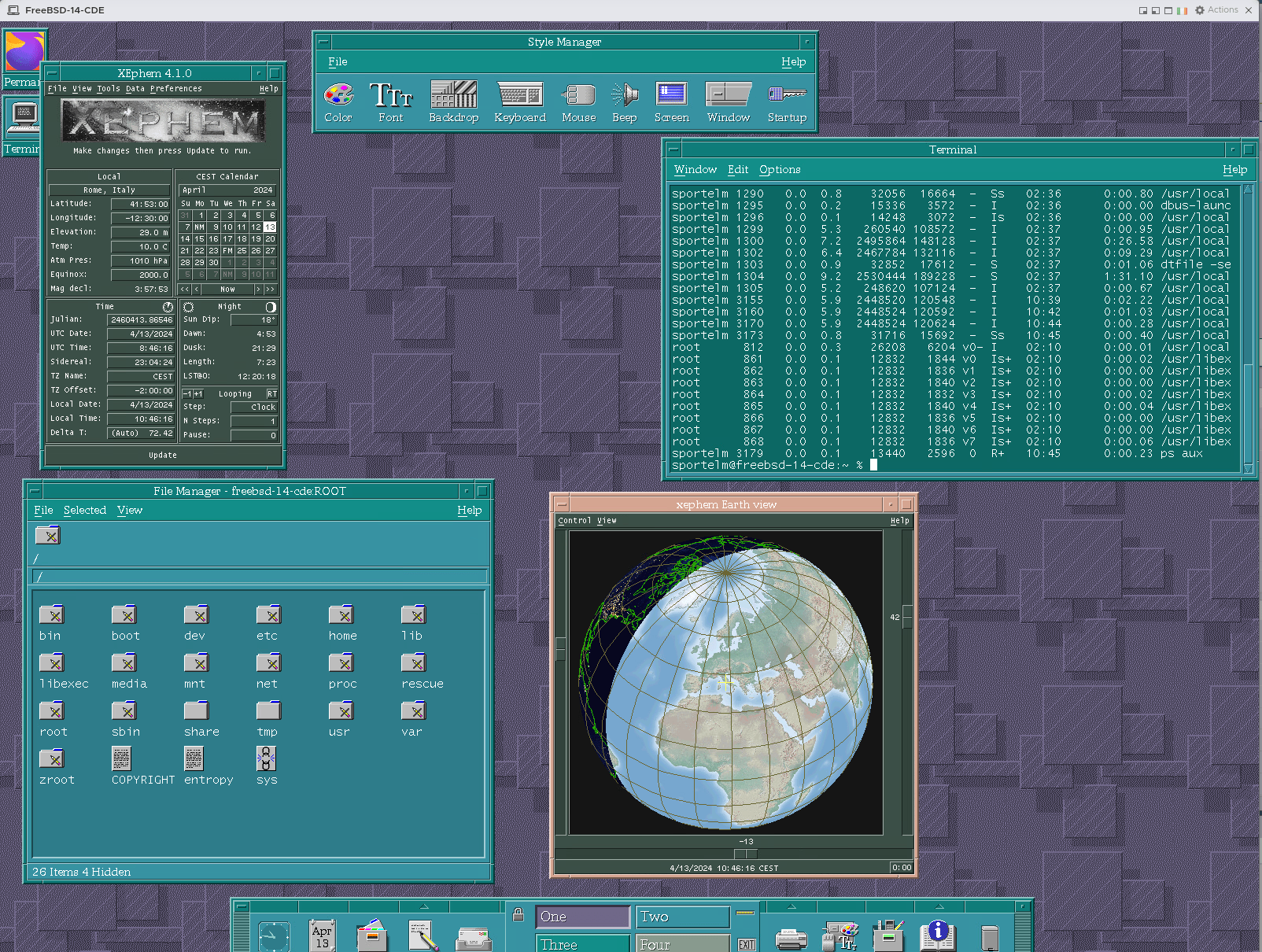
Task: Click the printer icon on the front panel
Action: coord(791,936)
